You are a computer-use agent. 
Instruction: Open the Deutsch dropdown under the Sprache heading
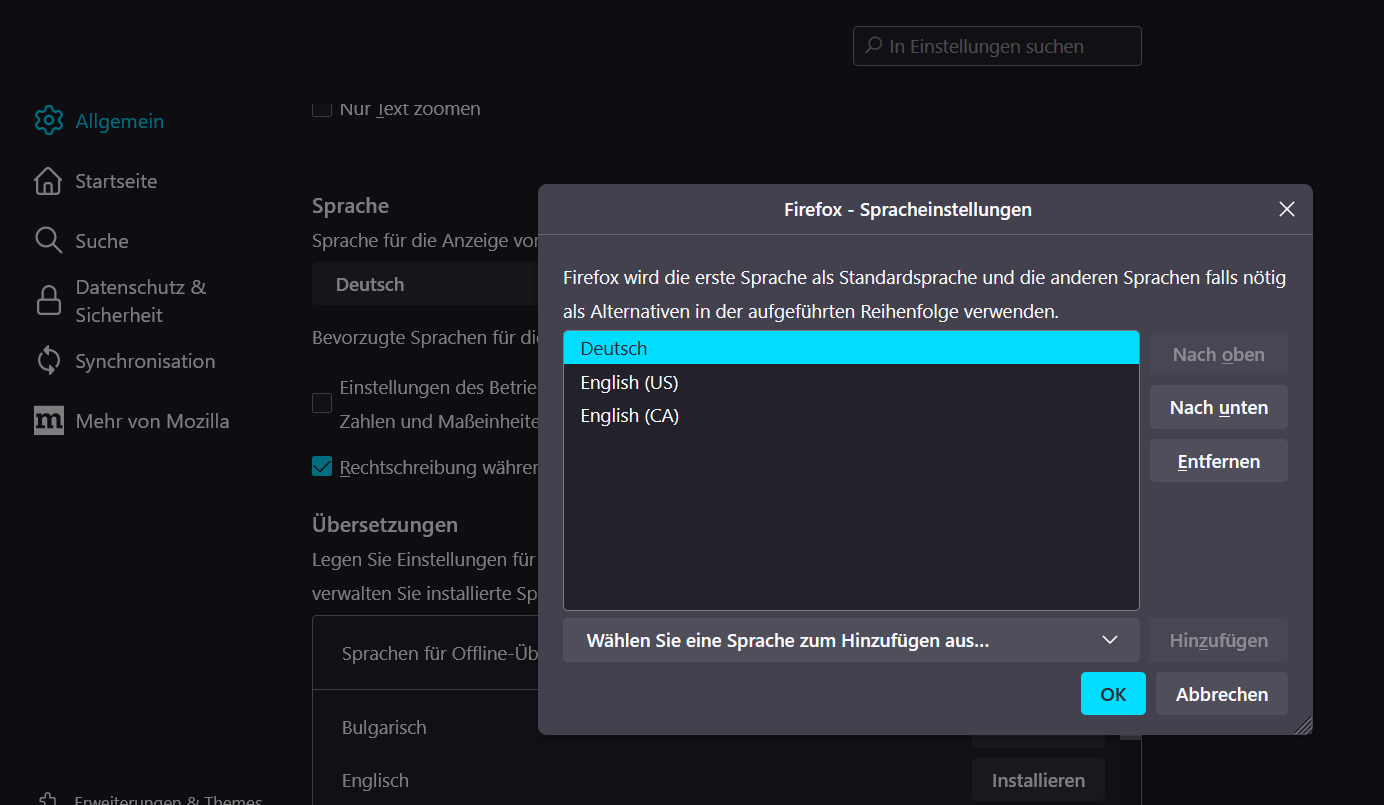tap(426, 285)
